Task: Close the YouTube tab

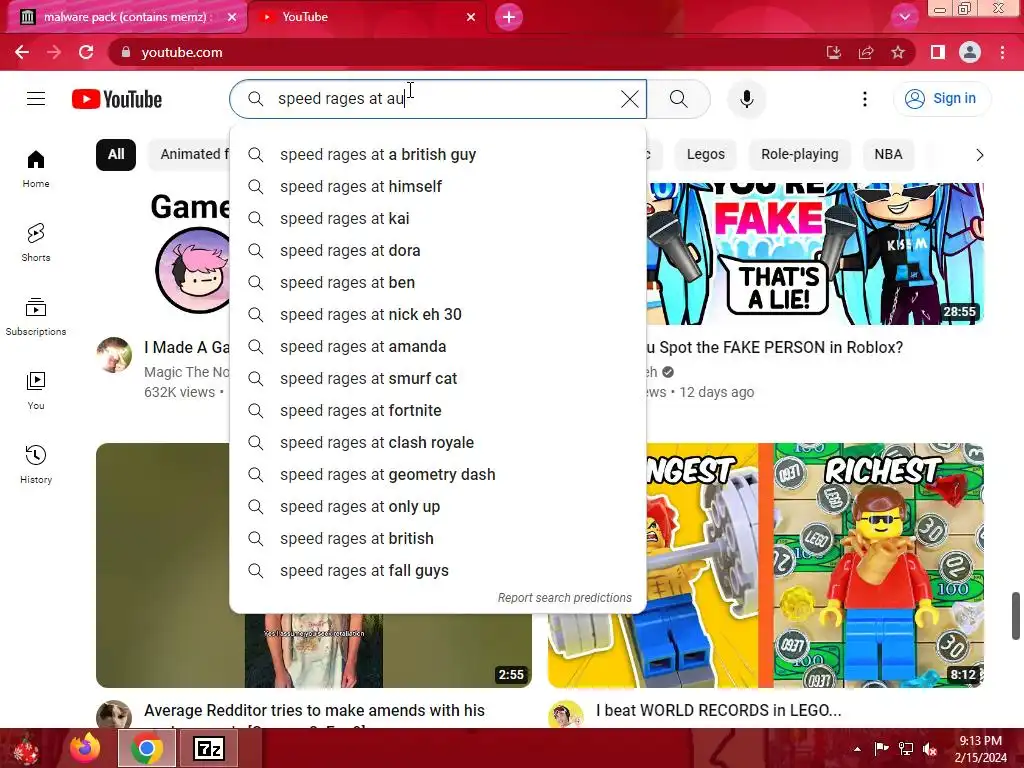Action: (x=471, y=17)
